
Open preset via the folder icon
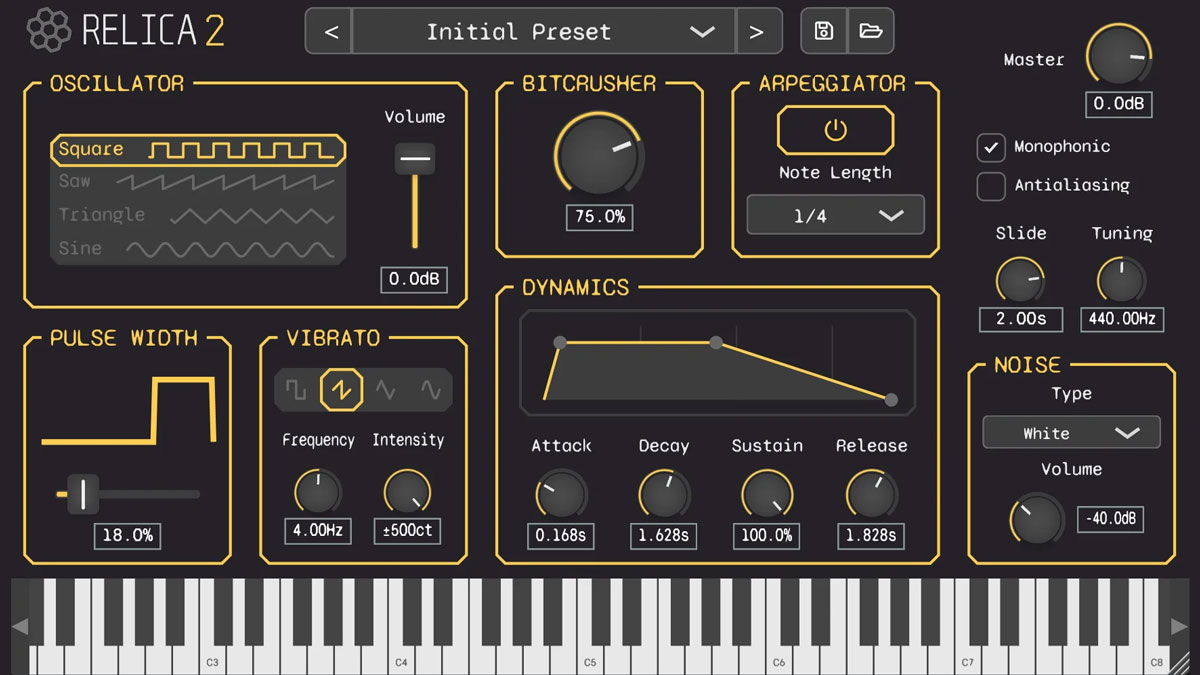tap(871, 32)
